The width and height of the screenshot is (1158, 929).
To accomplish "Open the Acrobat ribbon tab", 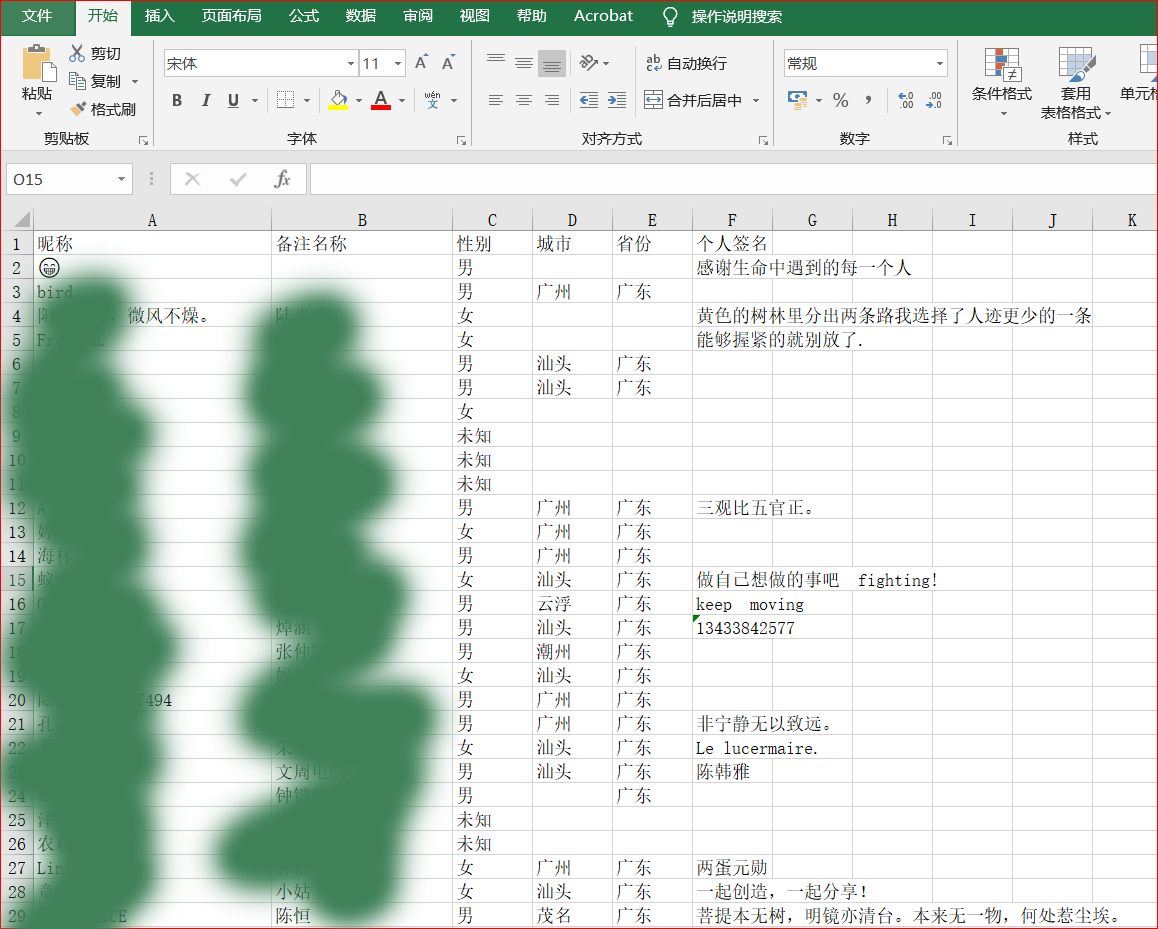I will click(603, 16).
